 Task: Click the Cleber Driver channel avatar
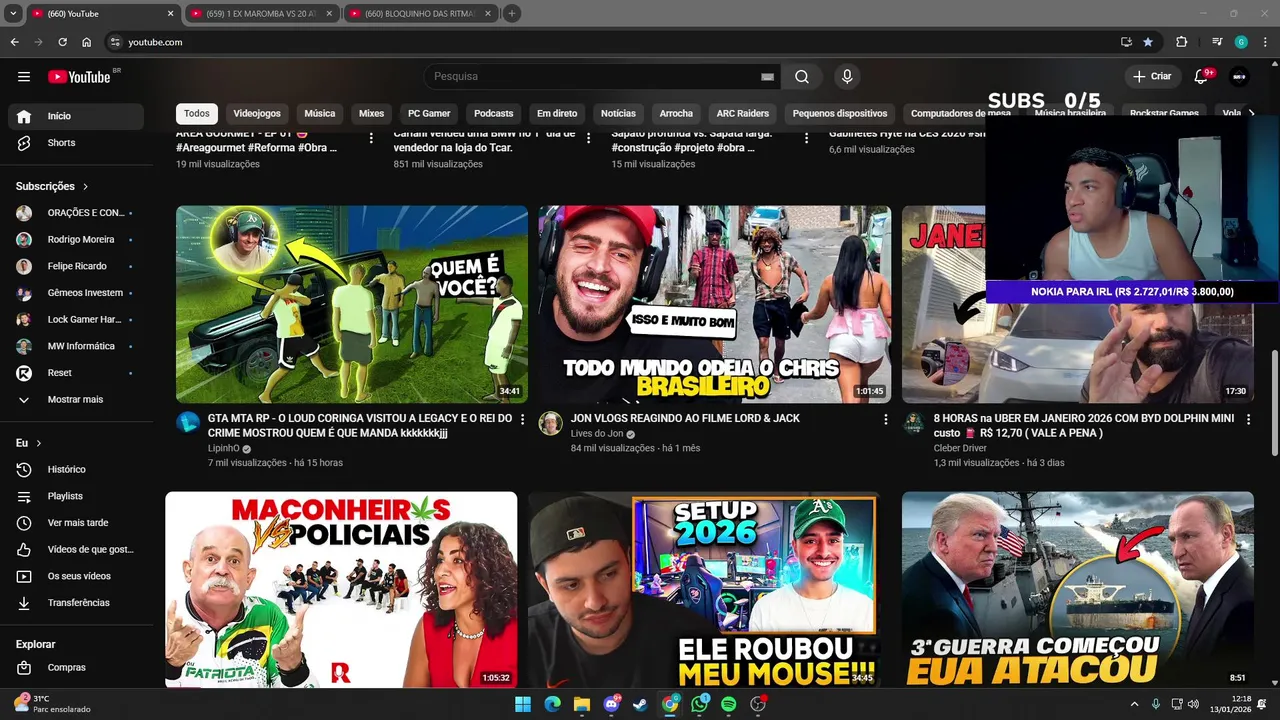coord(914,422)
